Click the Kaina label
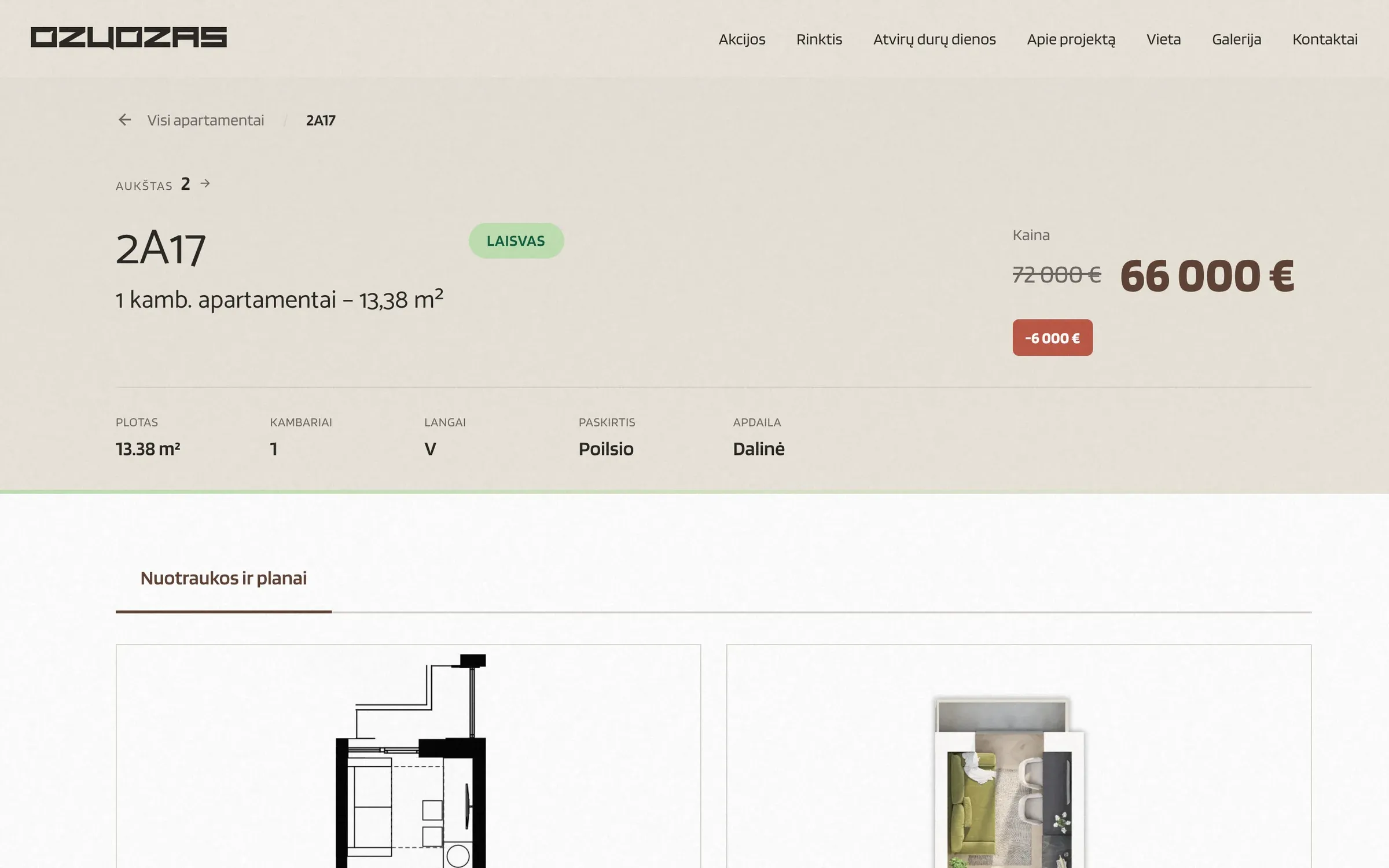The width and height of the screenshot is (1389, 868). tap(1031, 235)
